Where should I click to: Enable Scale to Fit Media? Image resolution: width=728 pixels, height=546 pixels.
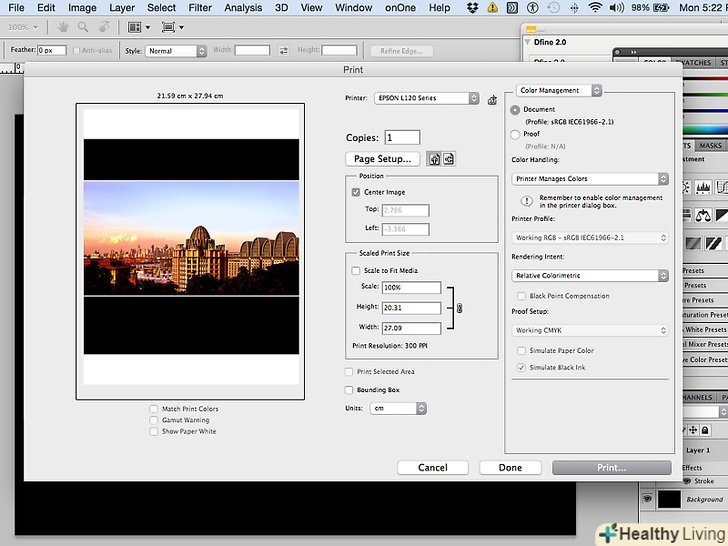click(x=356, y=270)
